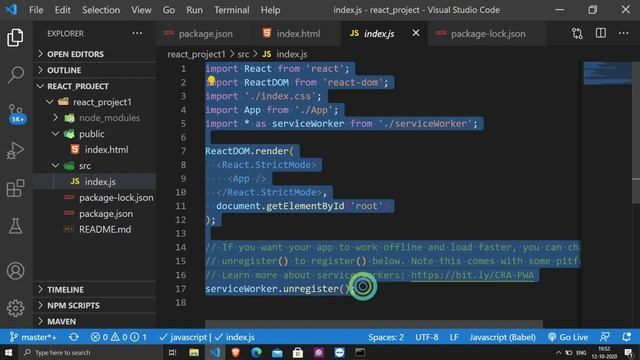Open the errors and warnings problems counter
640x360 pixels.
(118, 337)
